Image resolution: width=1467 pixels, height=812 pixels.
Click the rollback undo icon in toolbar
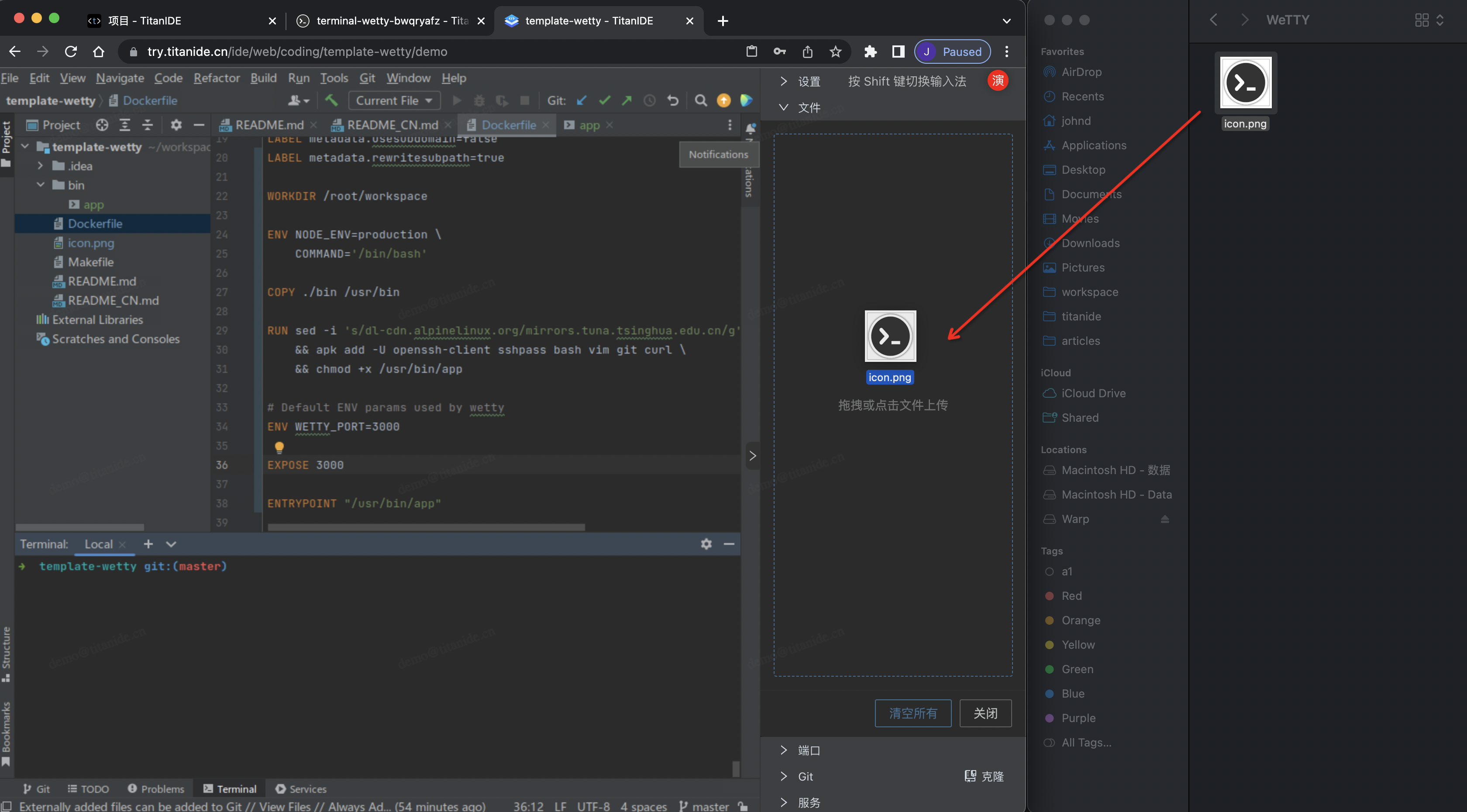click(673, 100)
